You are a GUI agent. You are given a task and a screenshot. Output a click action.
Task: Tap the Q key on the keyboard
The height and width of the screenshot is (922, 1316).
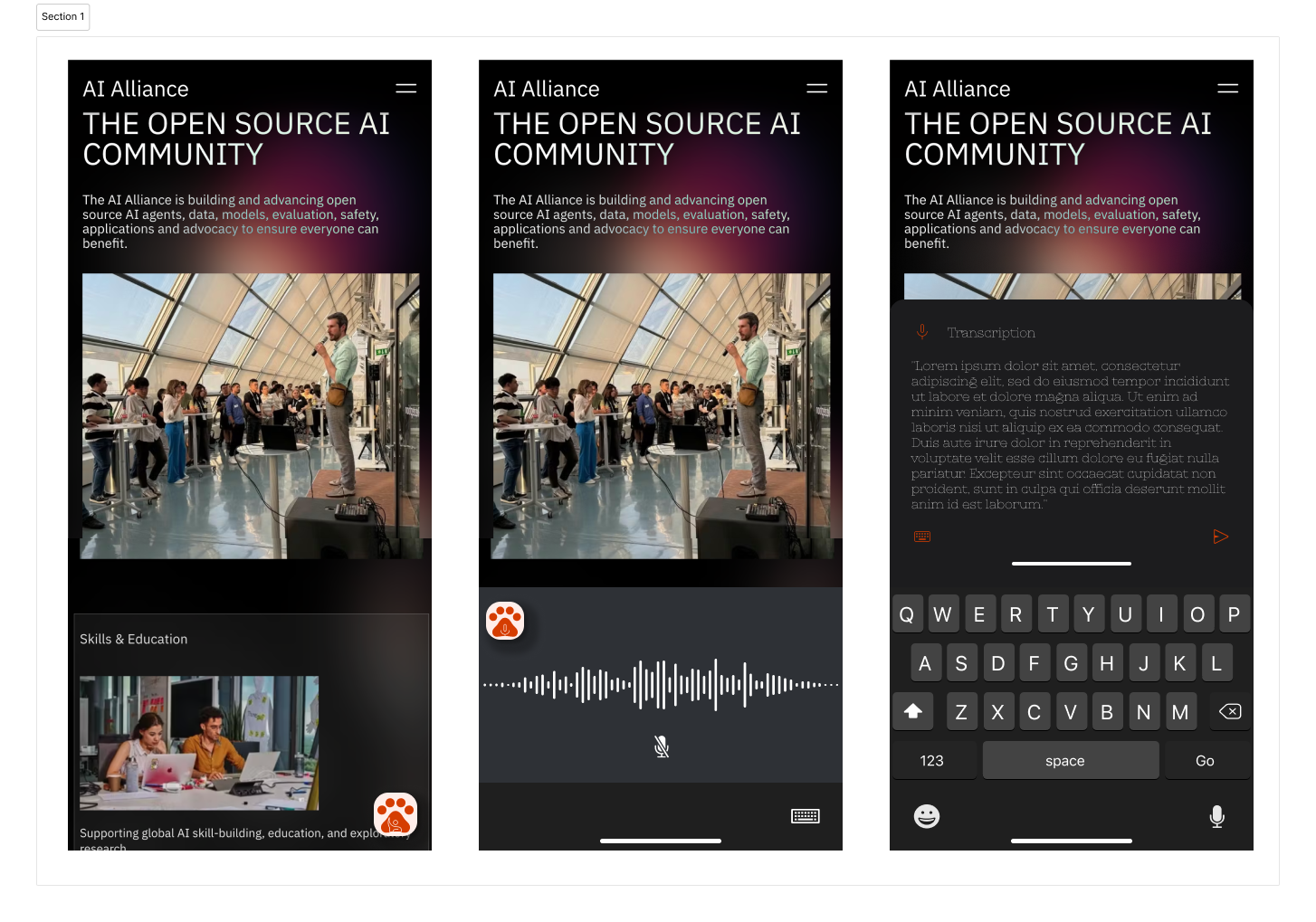point(907,614)
